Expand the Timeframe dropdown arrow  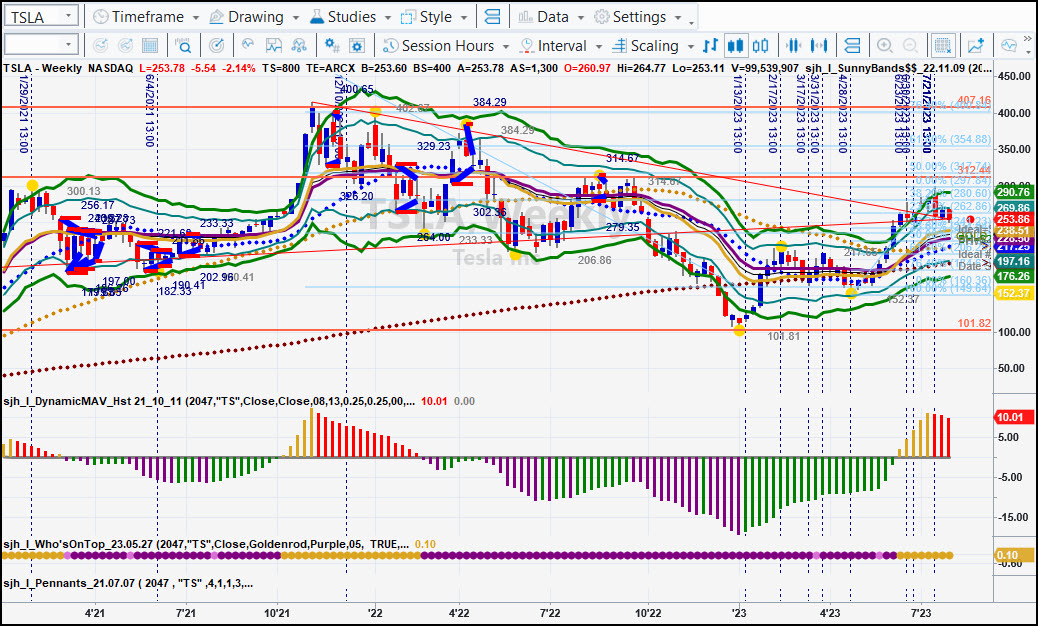(x=195, y=18)
